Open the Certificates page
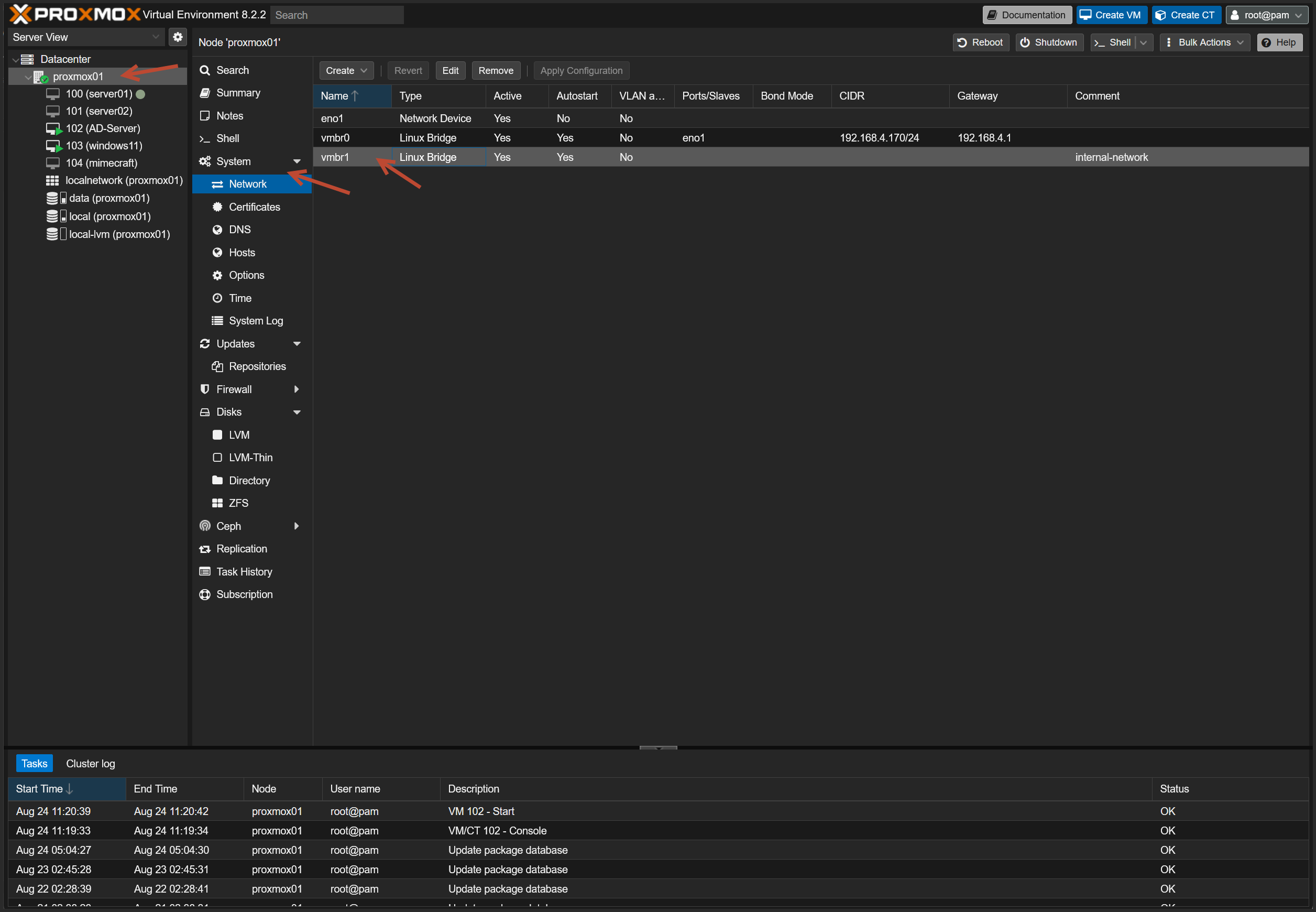This screenshot has width=1316, height=912. click(x=254, y=207)
